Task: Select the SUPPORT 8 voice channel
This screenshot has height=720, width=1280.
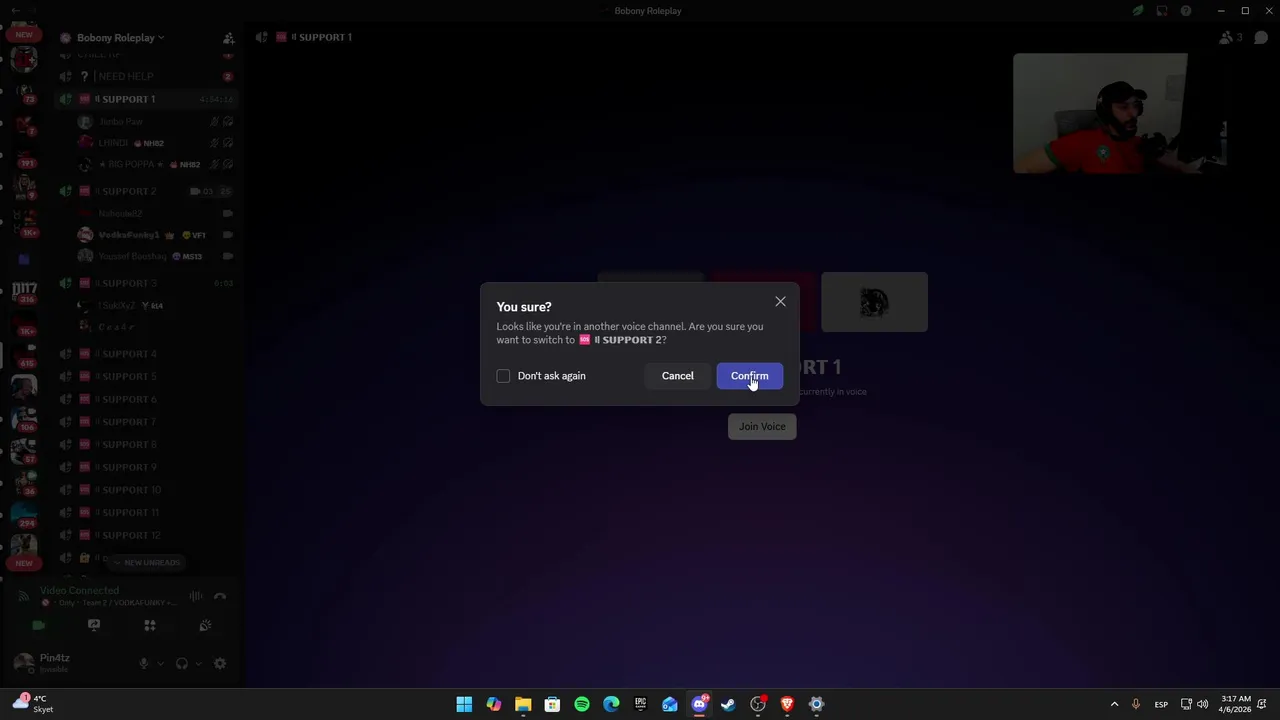Action: [x=146, y=445]
